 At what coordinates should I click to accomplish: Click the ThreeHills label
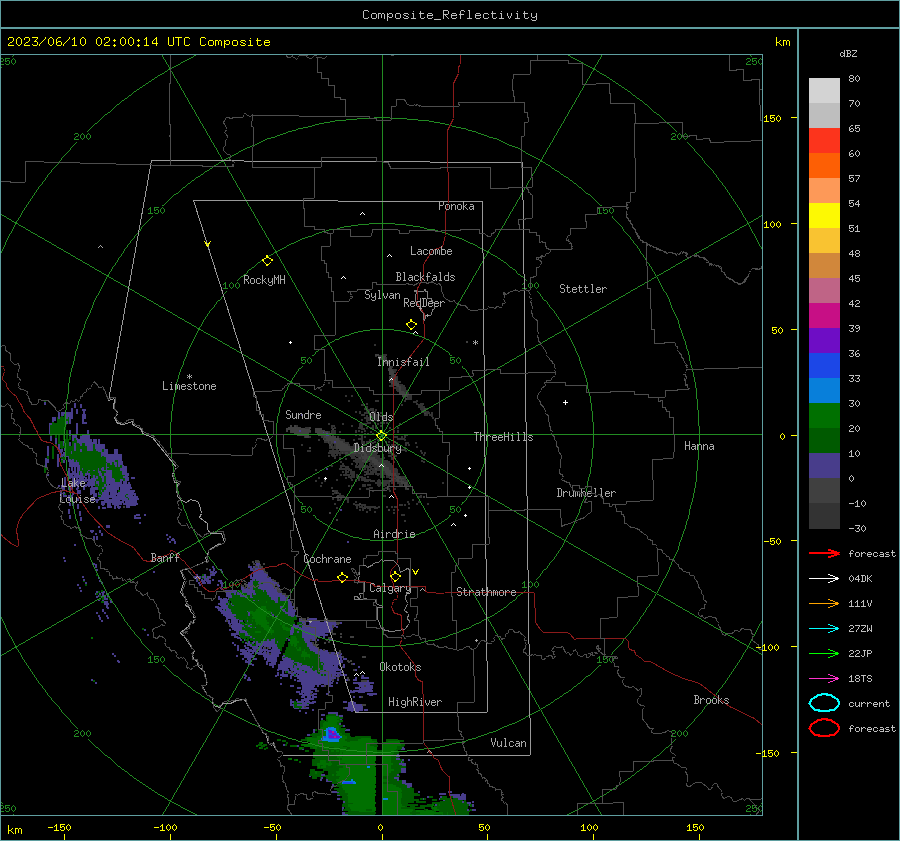coord(503,437)
